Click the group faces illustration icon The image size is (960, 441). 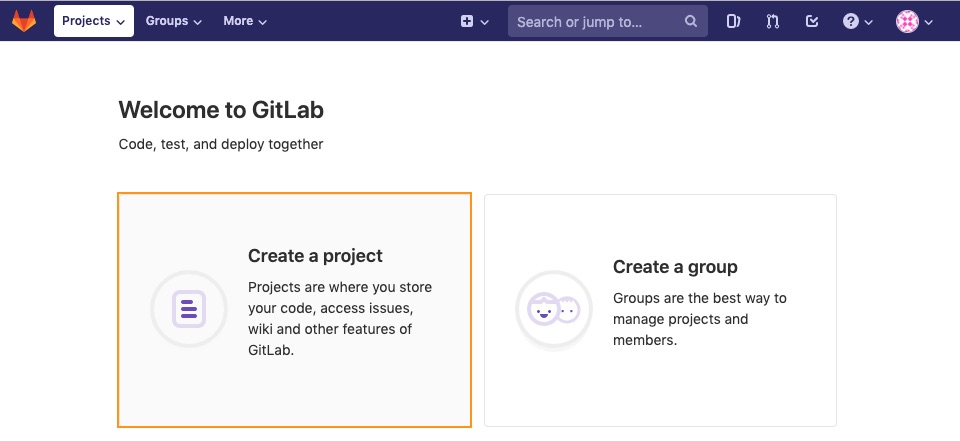[553, 309]
